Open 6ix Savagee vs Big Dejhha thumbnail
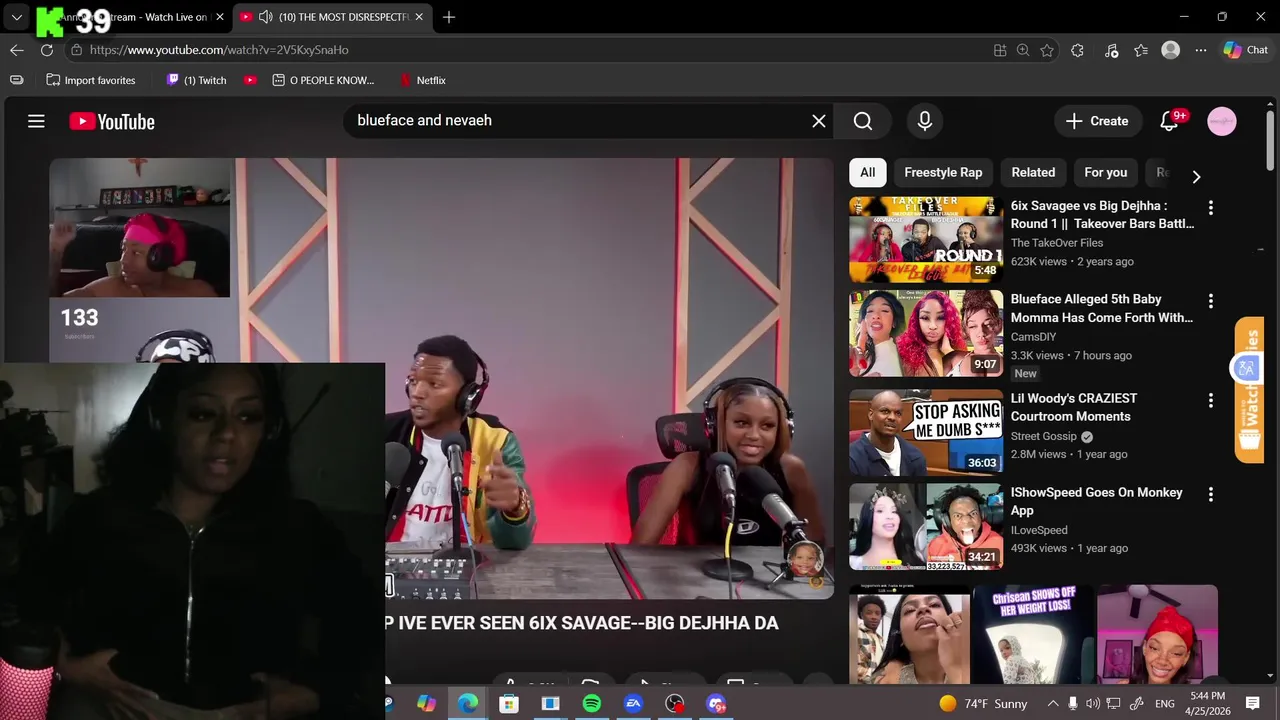 (x=926, y=240)
